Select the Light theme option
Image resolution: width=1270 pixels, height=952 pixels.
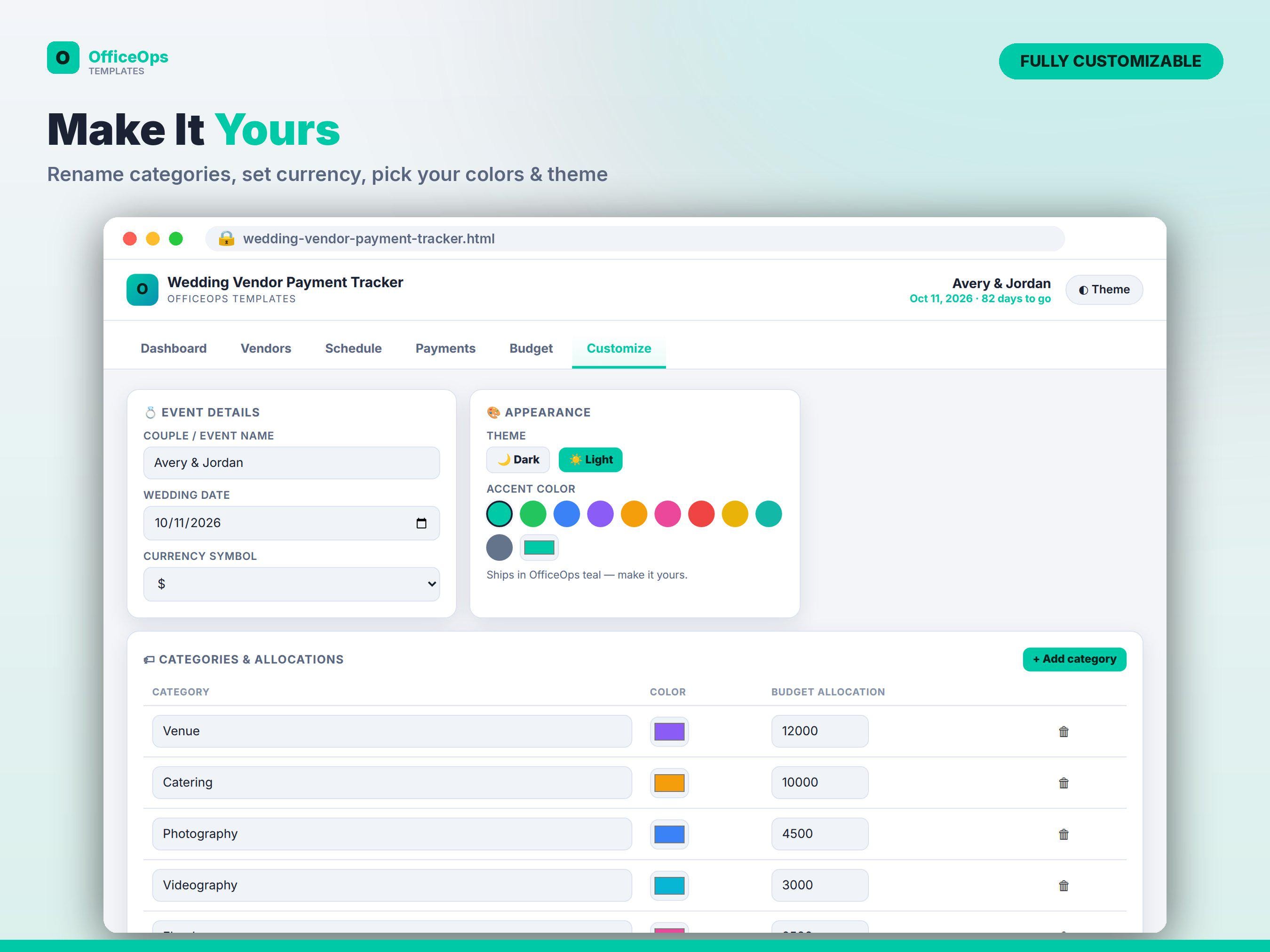click(x=590, y=460)
